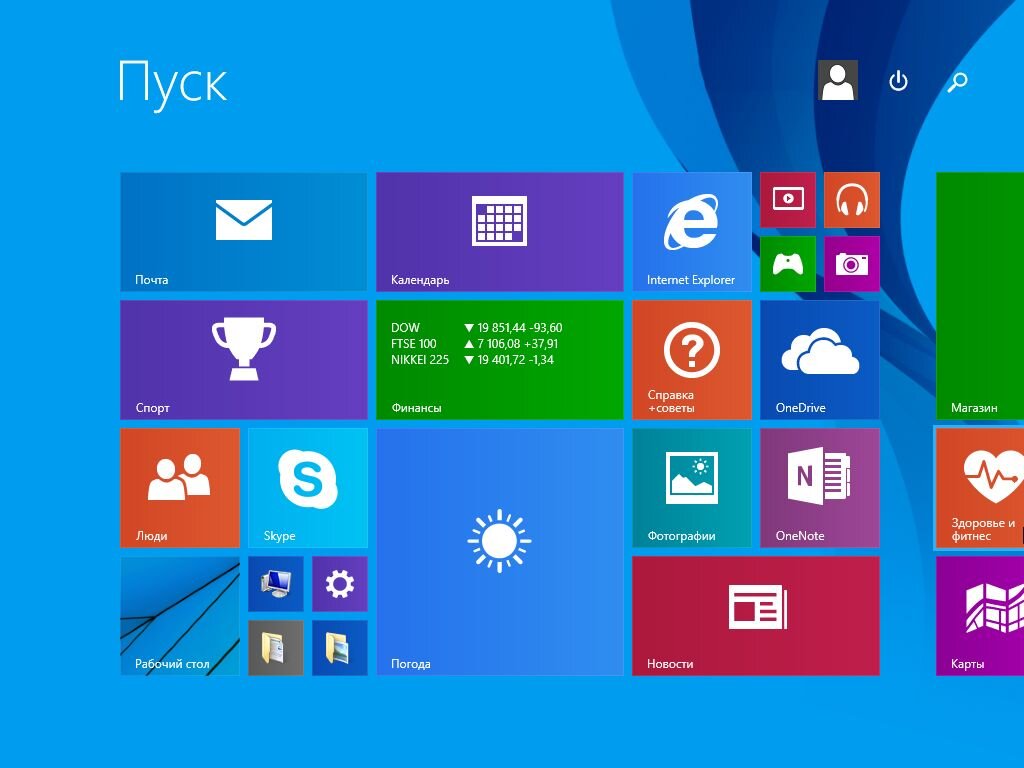This screenshot has height=768, width=1024.
Task: Open the Новости news tile
Action: tap(756, 616)
